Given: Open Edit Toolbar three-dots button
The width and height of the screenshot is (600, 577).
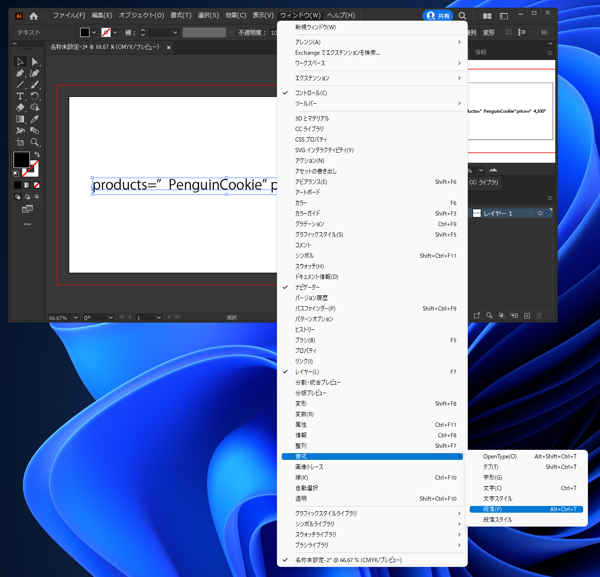Looking at the screenshot, I should (x=27, y=224).
